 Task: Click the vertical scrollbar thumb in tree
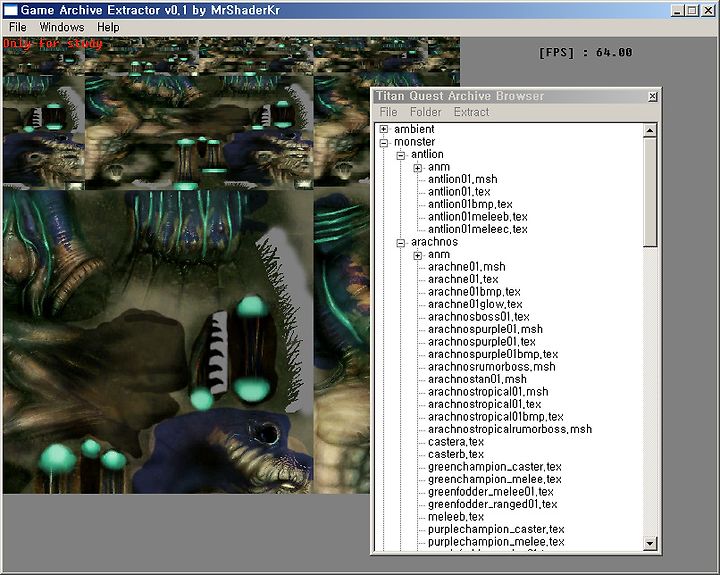649,192
